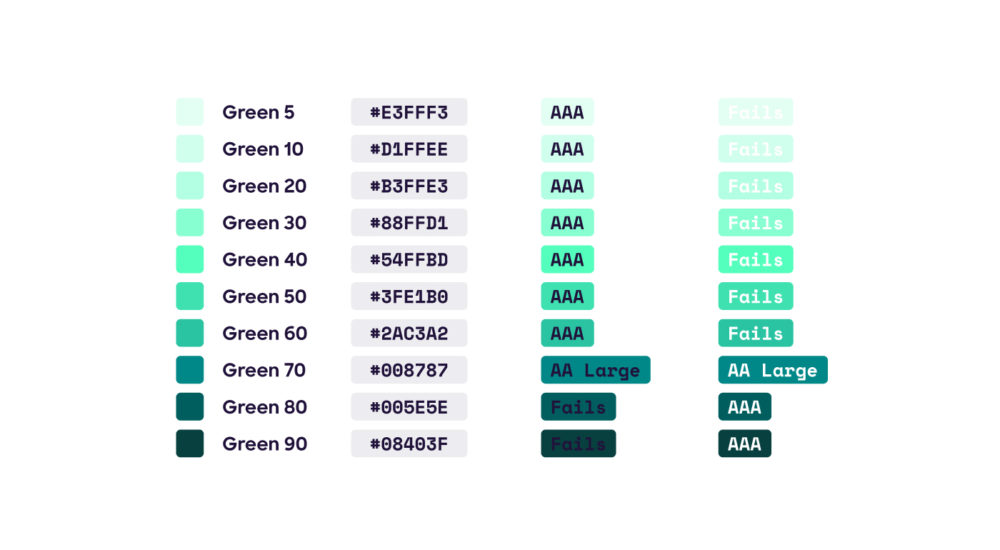Viewport: 1000px width, 550px height.
Task: Select the Green 20 swatch square
Action: pos(189,186)
